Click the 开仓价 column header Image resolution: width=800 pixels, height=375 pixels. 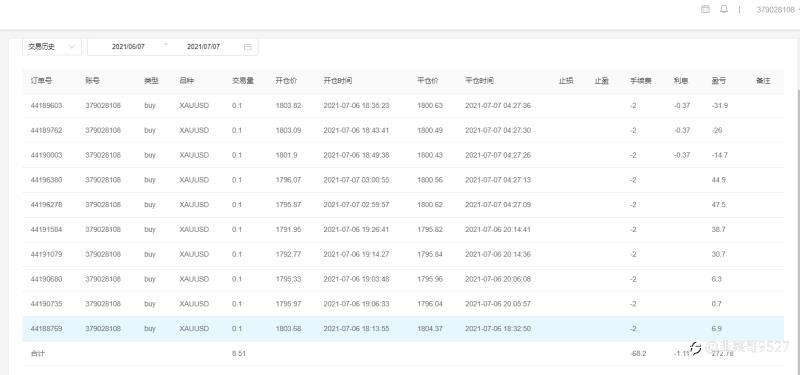pos(286,81)
